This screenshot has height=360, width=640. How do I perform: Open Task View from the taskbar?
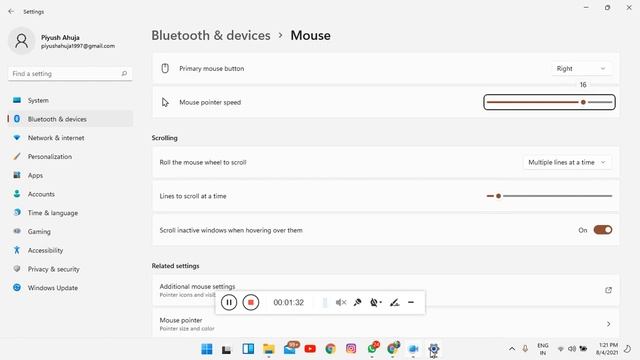(227, 349)
